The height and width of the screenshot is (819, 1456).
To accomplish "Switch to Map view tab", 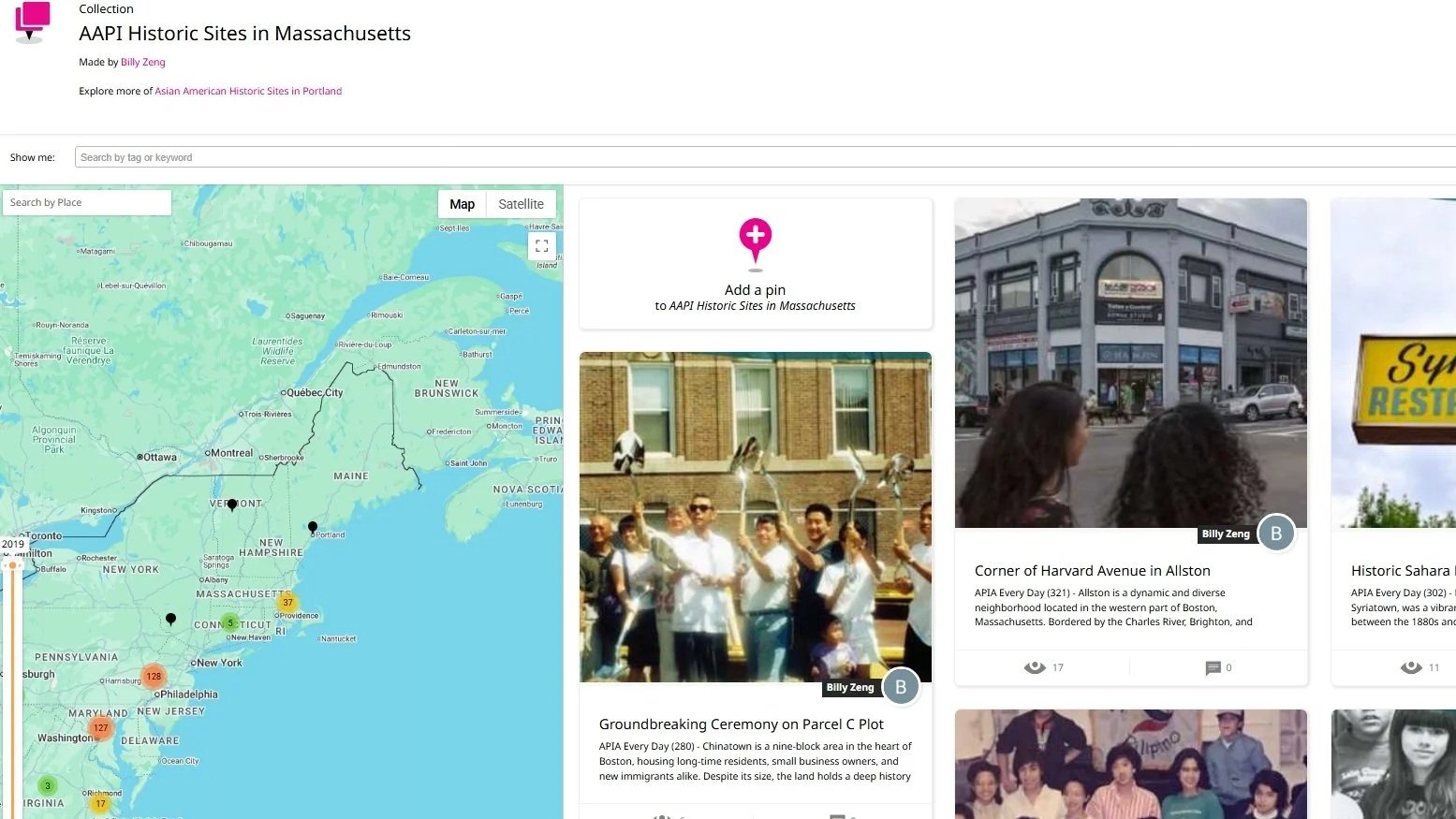I will point(462,204).
